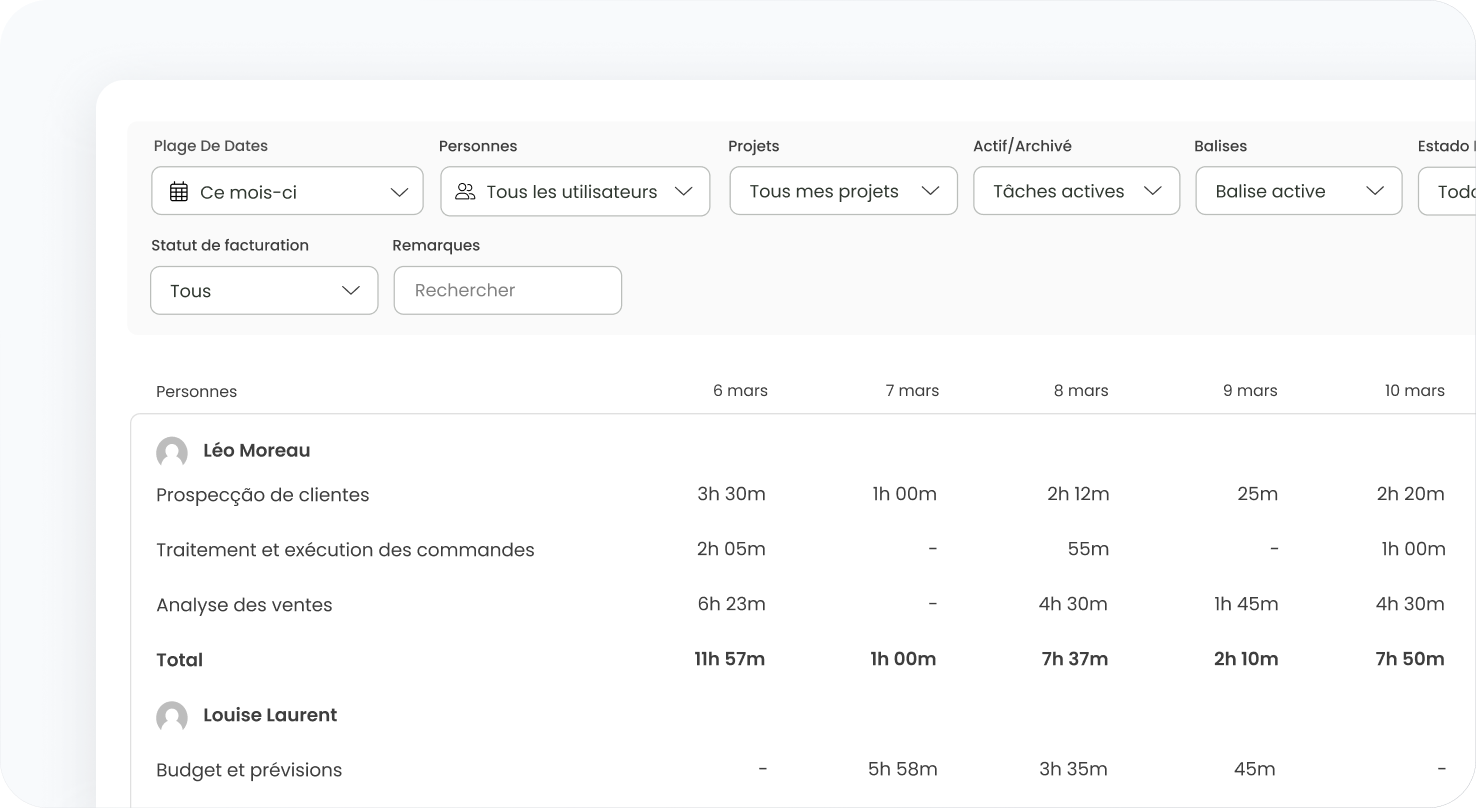This screenshot has height=808, width=1476.
Task: Click the 'Prospecção de clientes' task row
Action: click(x=262, y=495)
